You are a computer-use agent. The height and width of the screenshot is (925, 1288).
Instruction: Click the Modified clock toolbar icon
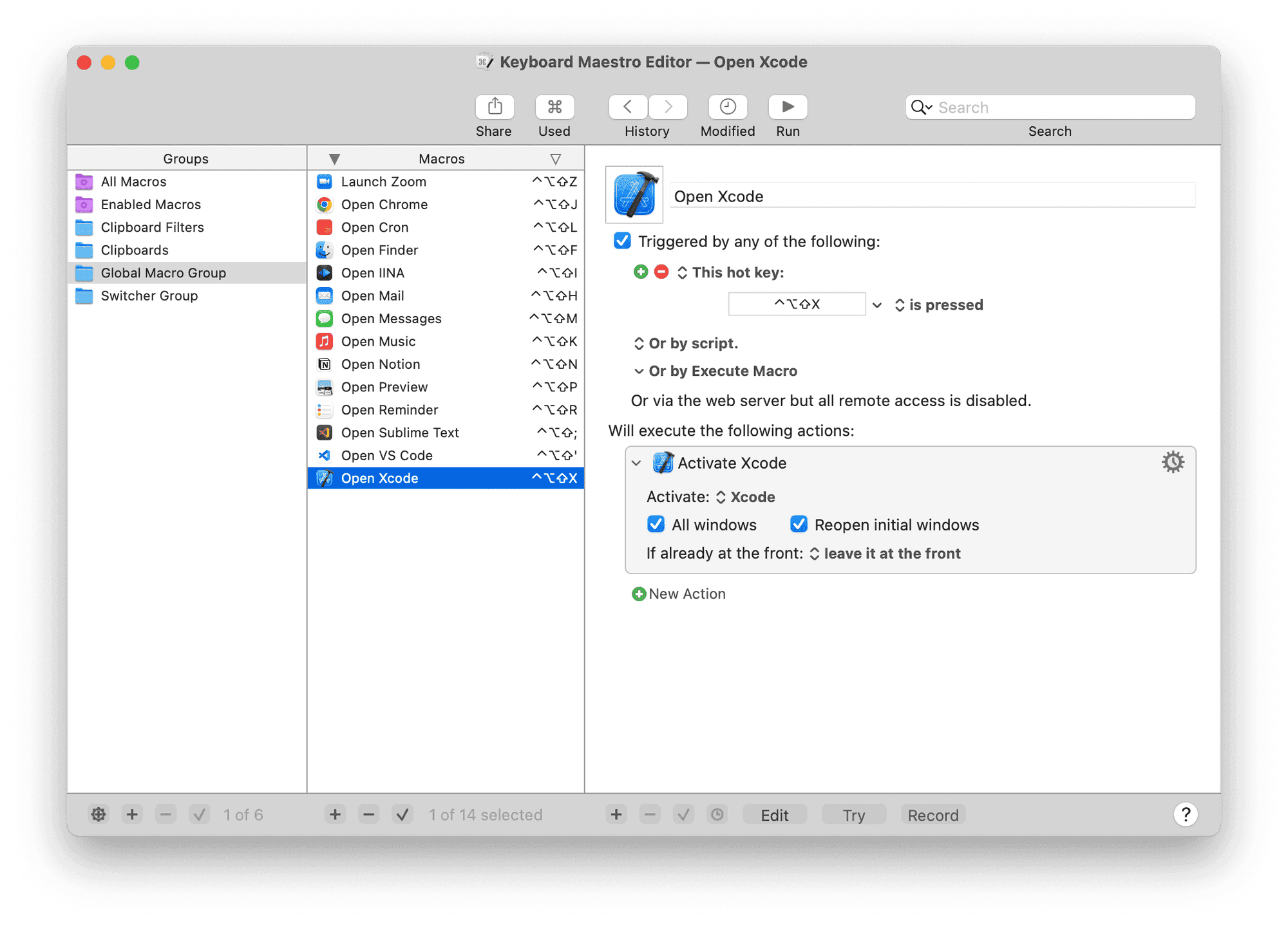(728, 107)
